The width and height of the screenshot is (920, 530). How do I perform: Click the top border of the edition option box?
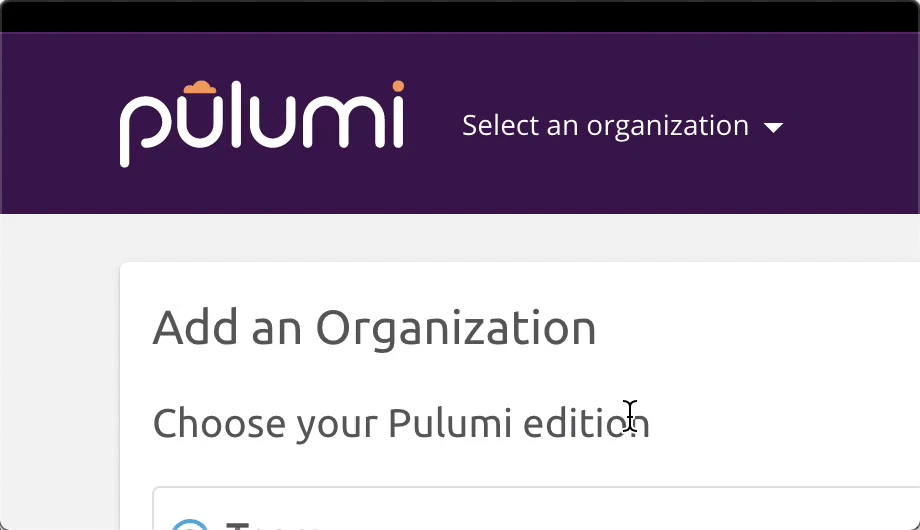pos(536,487)
